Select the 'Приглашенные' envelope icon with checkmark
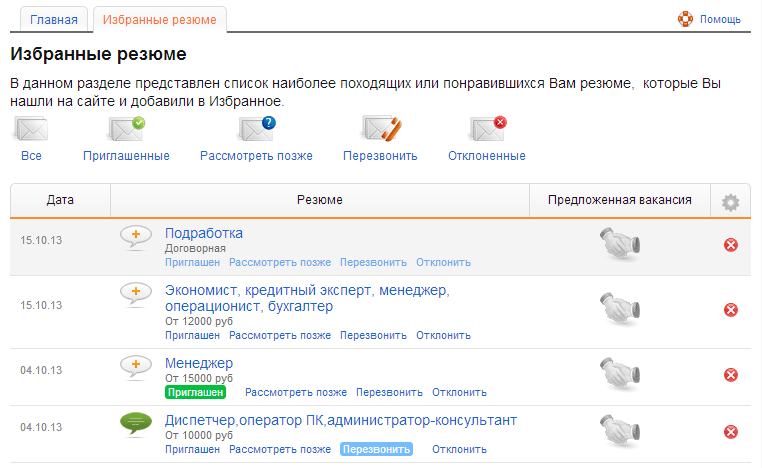The width and height of the screenshot is (762, 468). tap(126, 129)
